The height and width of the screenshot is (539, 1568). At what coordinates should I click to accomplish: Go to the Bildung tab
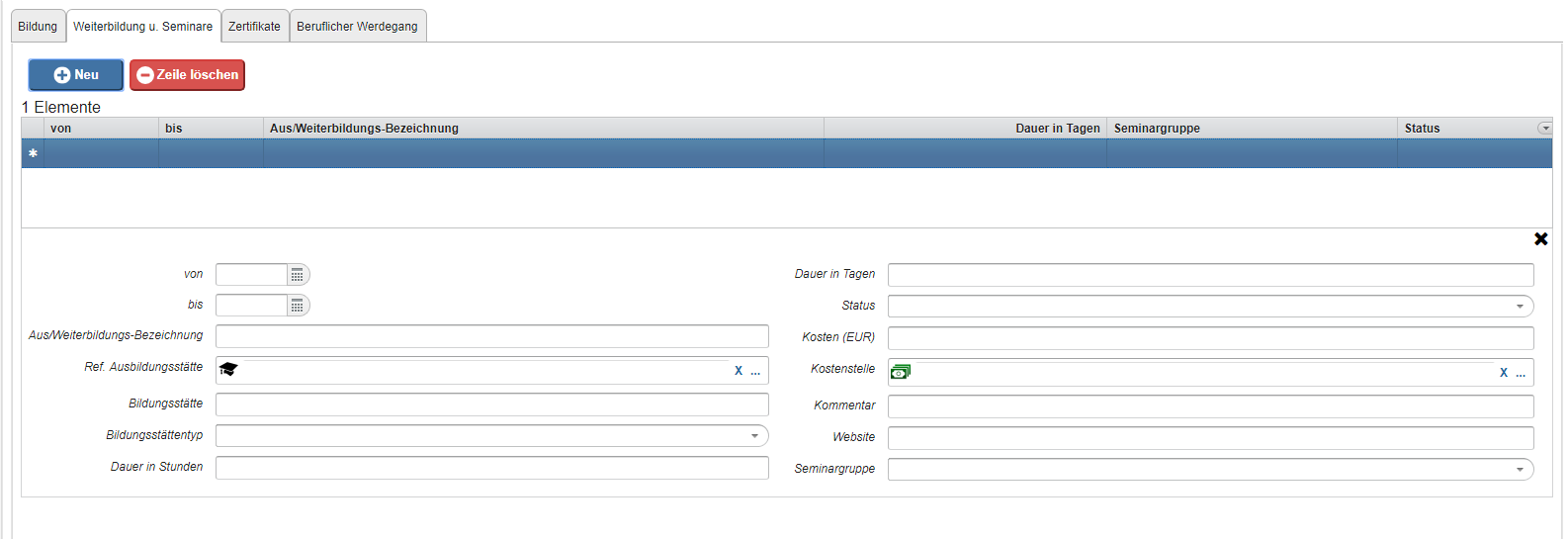(x=38, y=27)
